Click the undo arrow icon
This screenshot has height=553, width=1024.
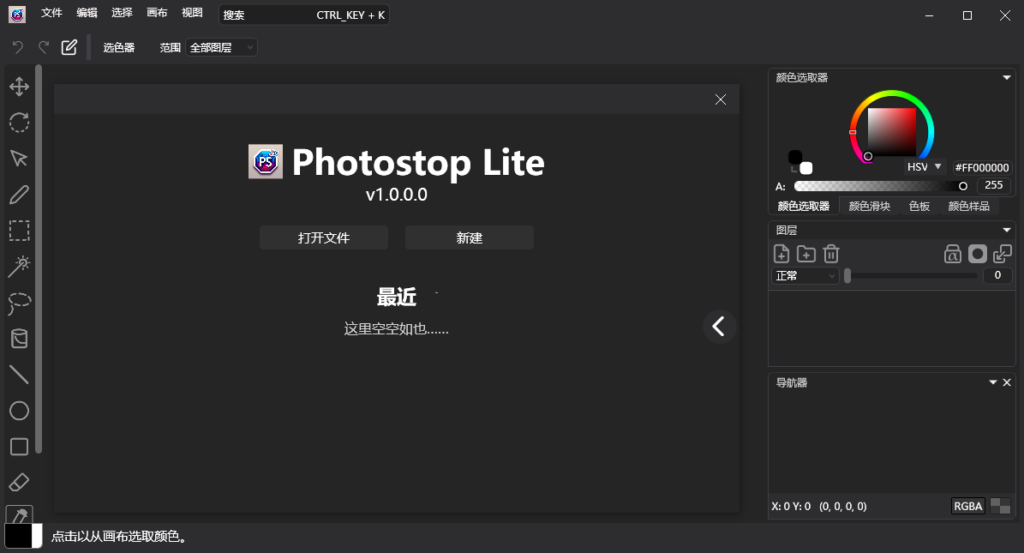(x=18, y=47)
